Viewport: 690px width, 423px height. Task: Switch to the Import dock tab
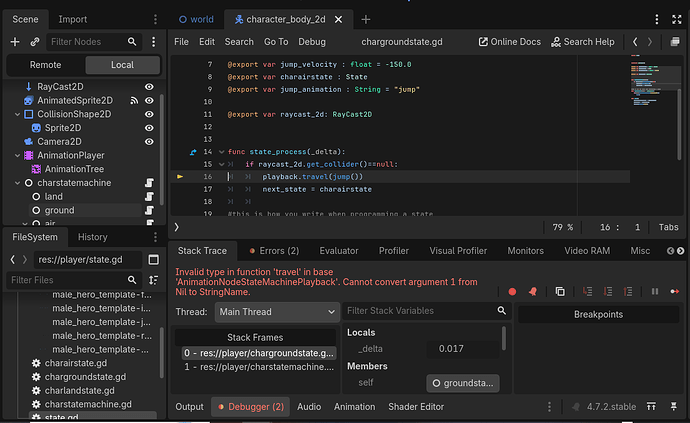tap(73, 19)
